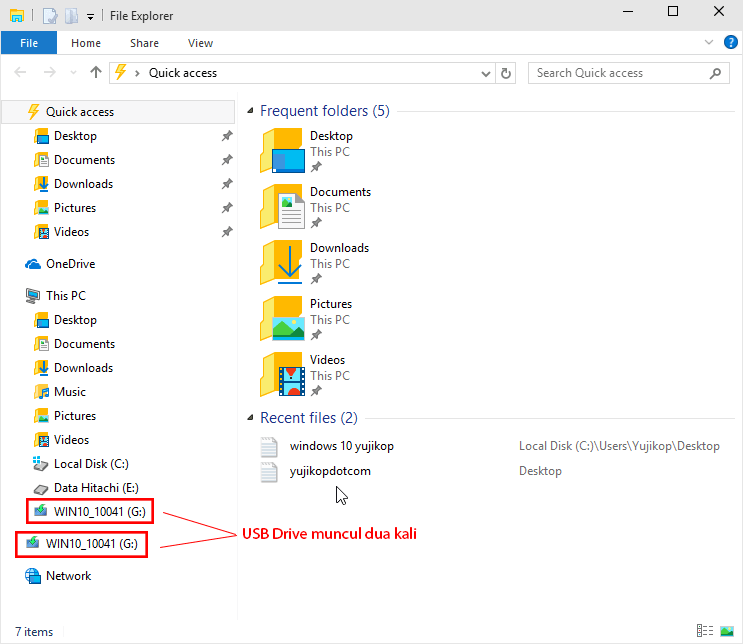743x644 pixels.
Task: Open Desktop under This PC
Action: (75, 320)
